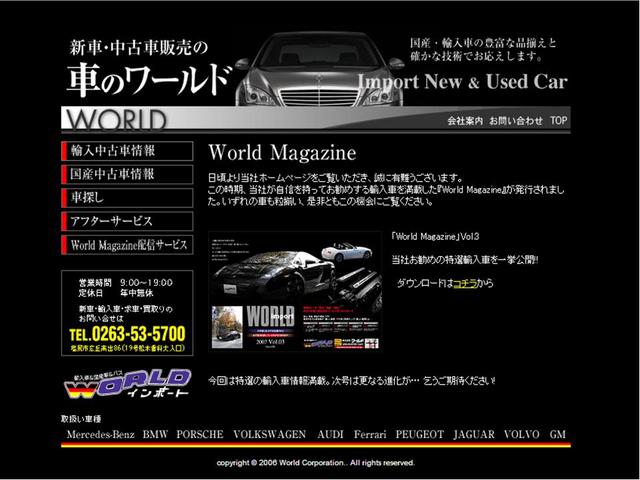This screenshot has width=640, height=480.
Task: Click the yellow address line under phone number
Action: coord(127,348)
